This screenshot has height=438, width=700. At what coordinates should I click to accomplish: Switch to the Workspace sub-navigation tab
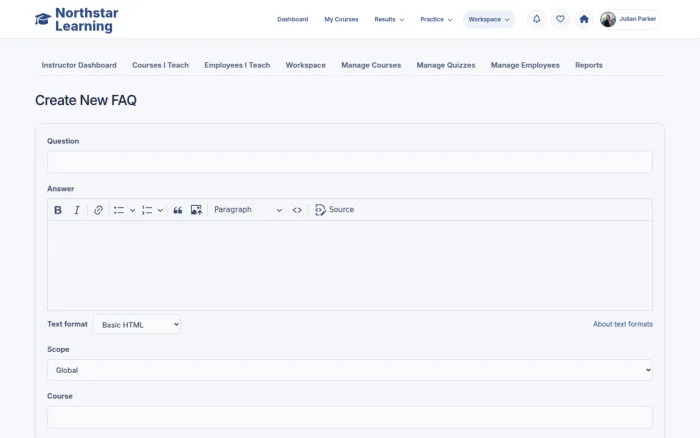305,65
